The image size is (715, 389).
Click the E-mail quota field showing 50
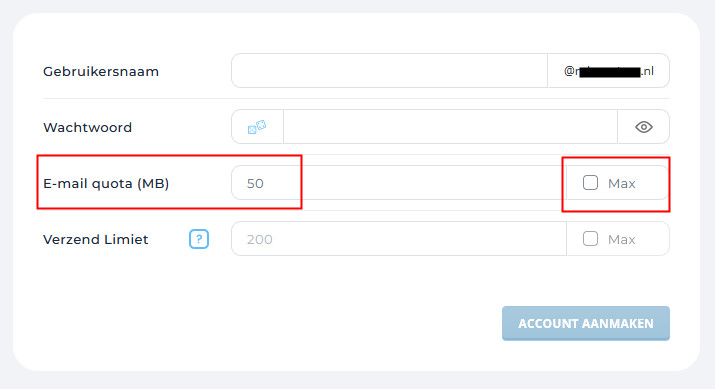pos(399,183)
